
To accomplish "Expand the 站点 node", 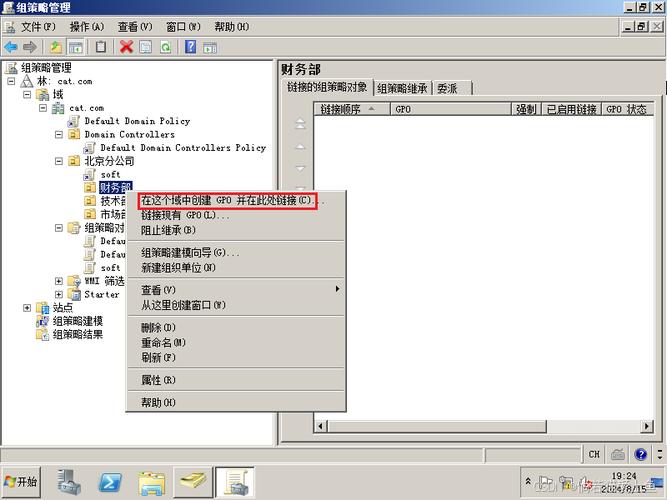I will pyautogui.click(x=27, y=308).
